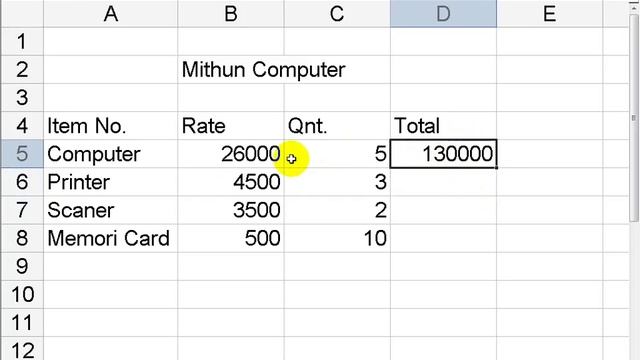The image size is (640, 360).
Task: Select row 8 header
Action: click(22, 238)
